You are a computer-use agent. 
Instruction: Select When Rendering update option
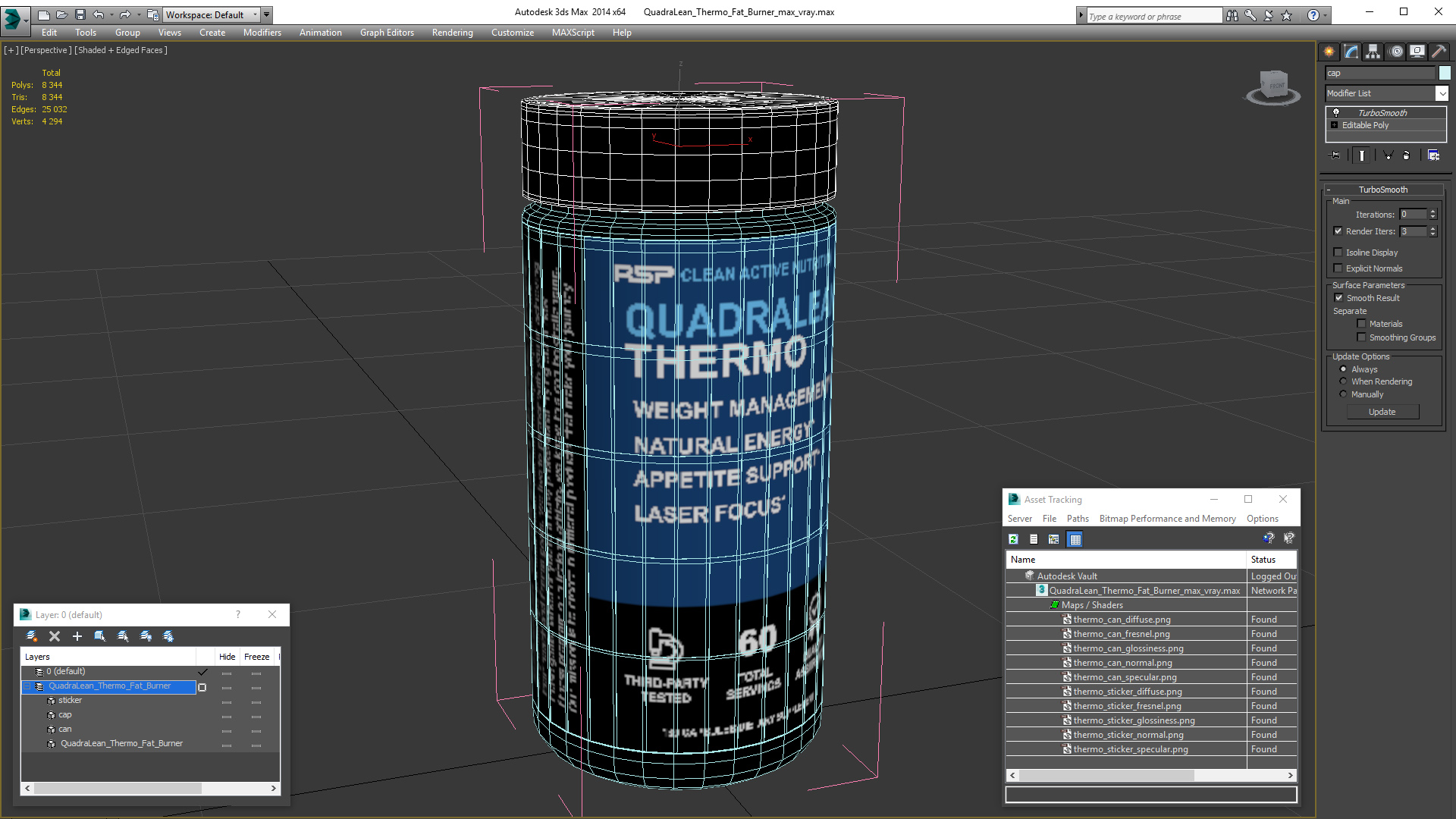point(1343,381)
